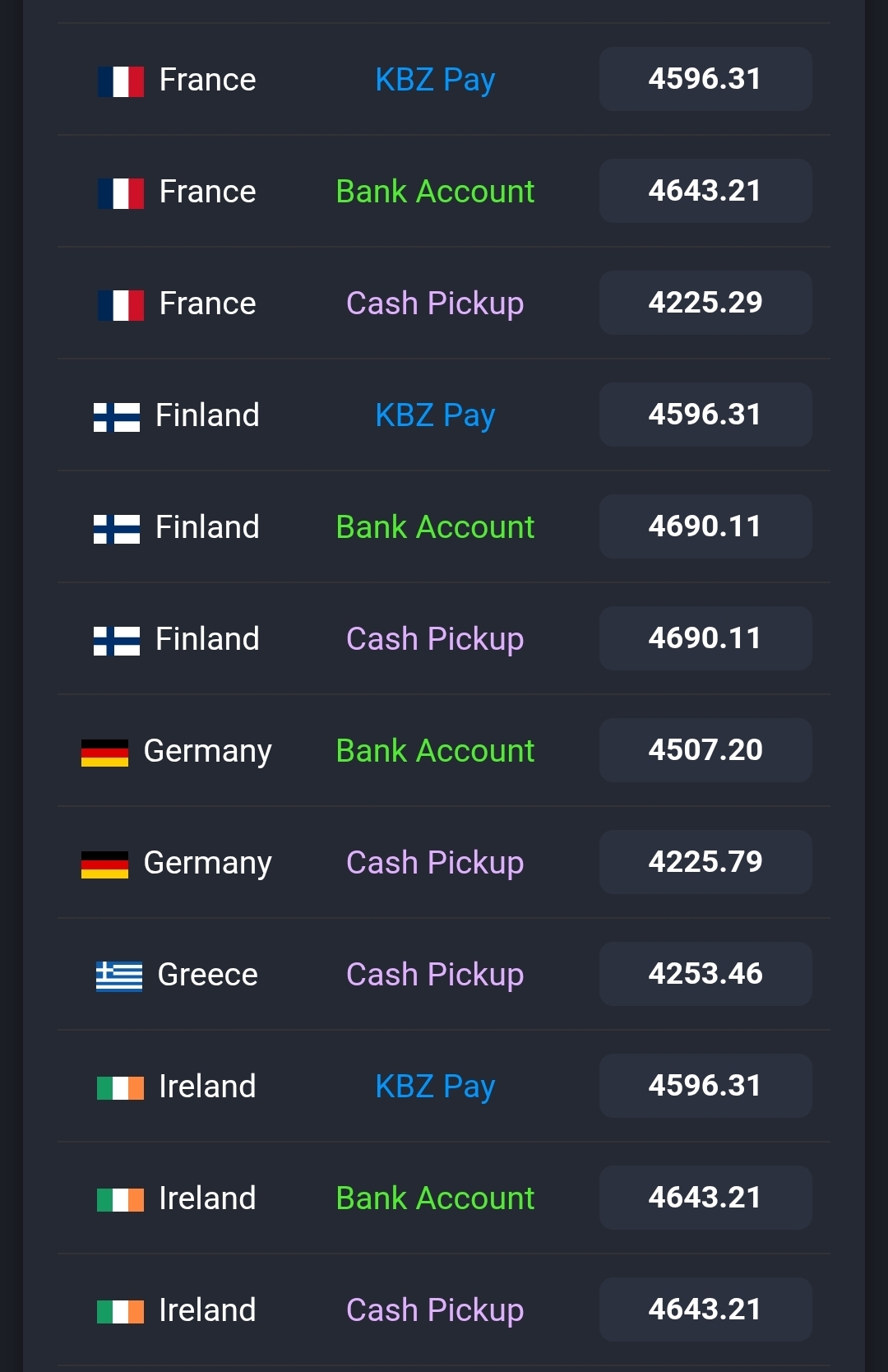Click the 4253.46 rate button

pos(705,974)
